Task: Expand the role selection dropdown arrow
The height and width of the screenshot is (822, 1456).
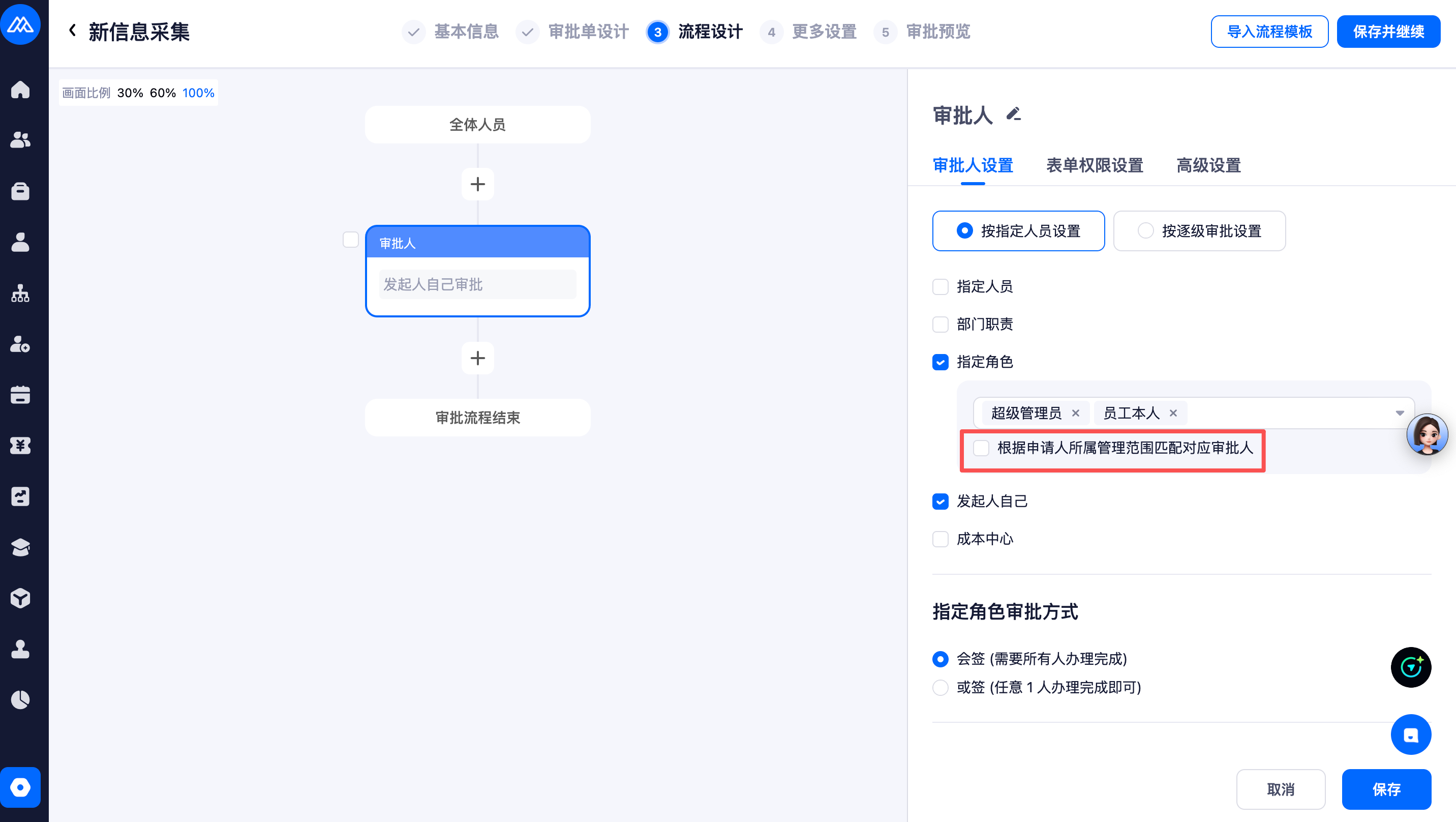Action: coord(1400,413)
